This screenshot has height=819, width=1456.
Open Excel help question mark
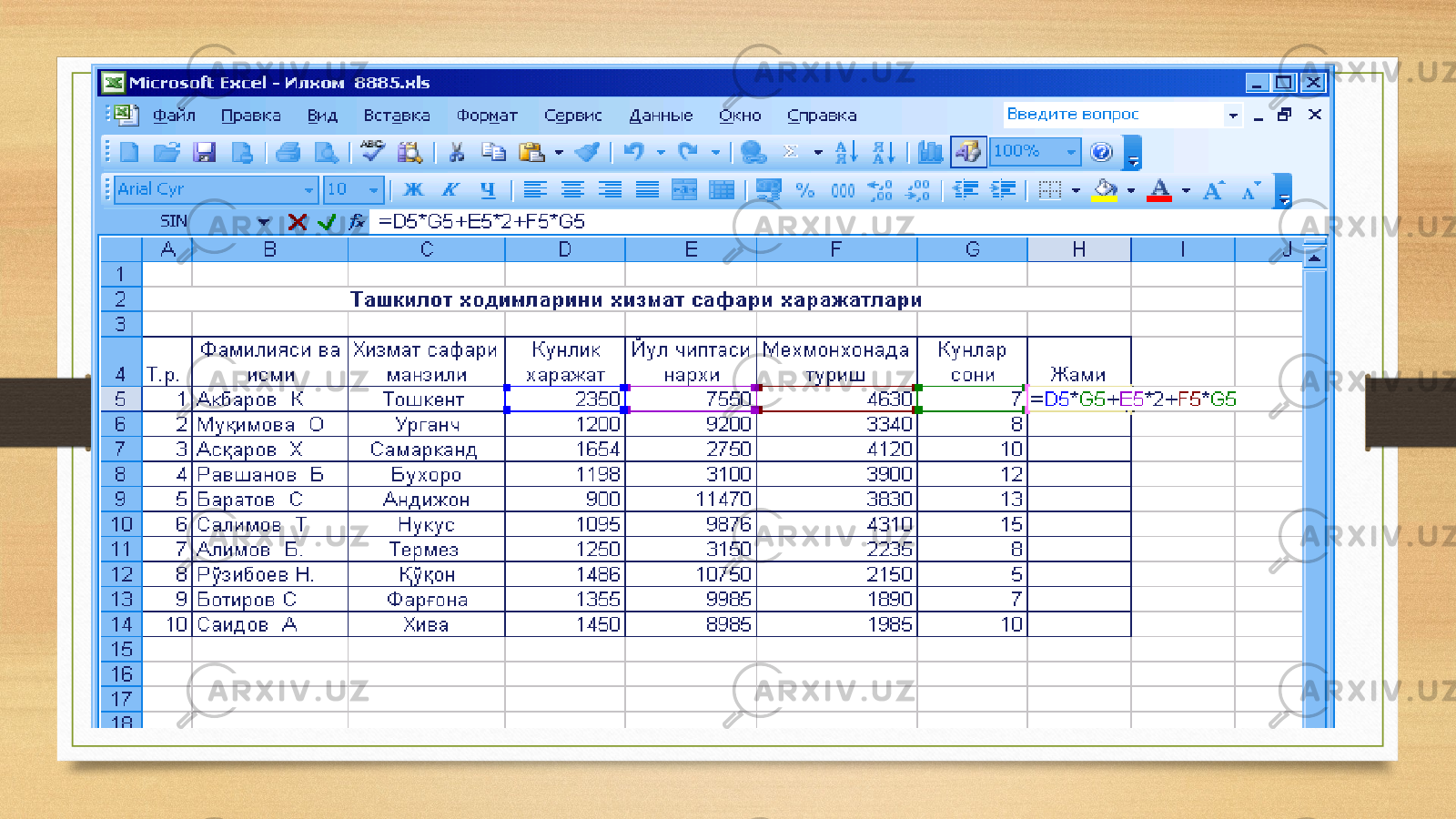(x=1101, y=152)
